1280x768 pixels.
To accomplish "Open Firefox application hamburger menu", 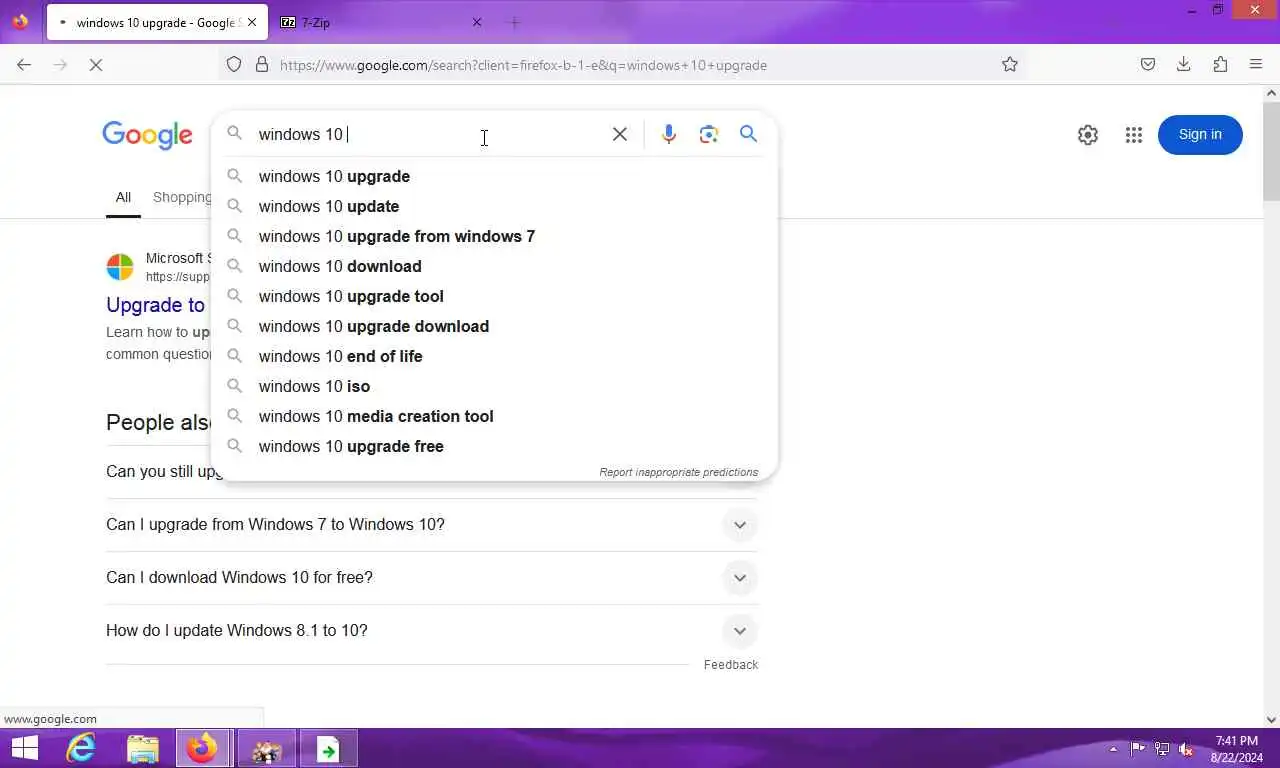I will 1256,65.
